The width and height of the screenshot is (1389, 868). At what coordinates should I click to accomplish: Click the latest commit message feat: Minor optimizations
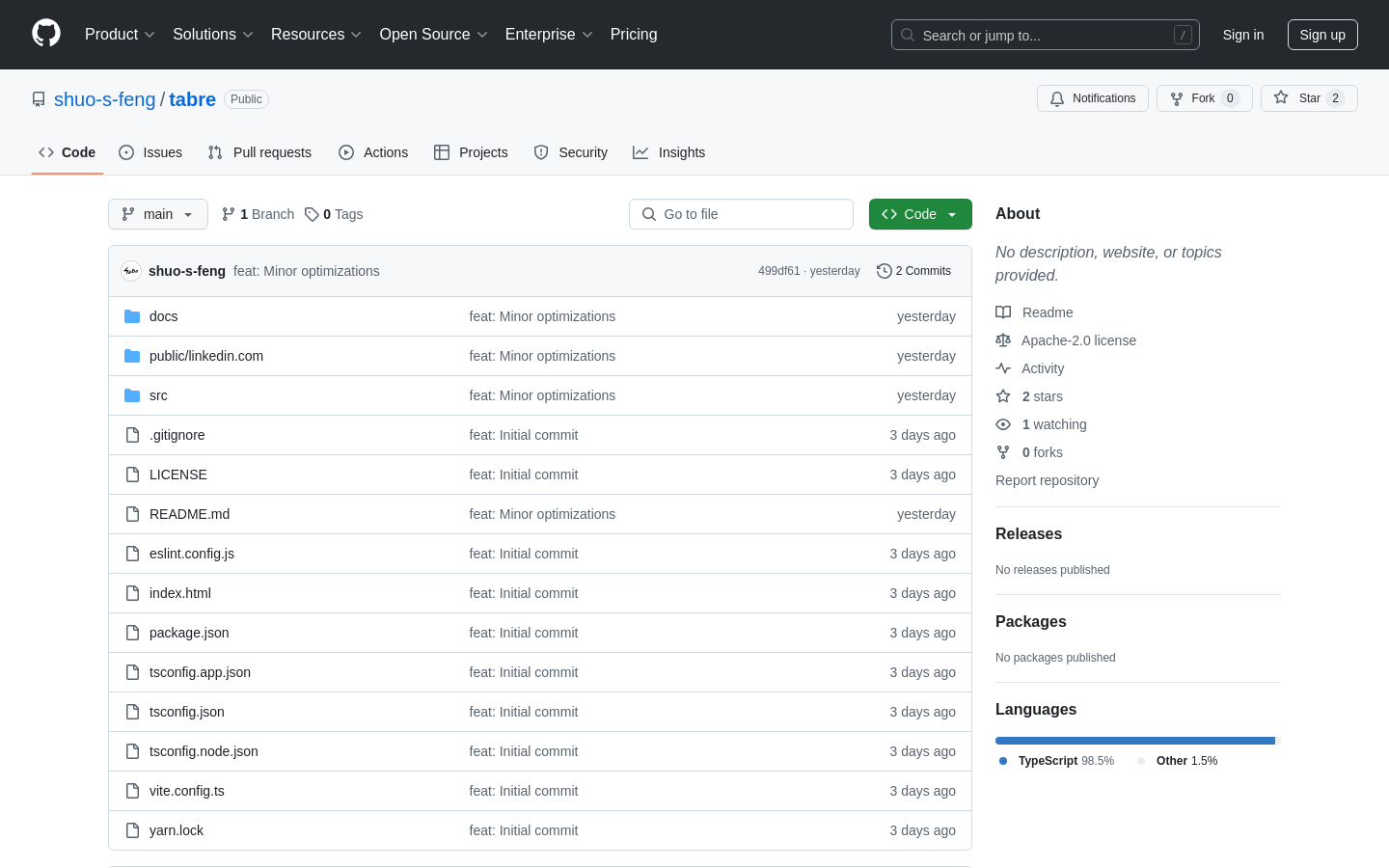coord(307,271)
